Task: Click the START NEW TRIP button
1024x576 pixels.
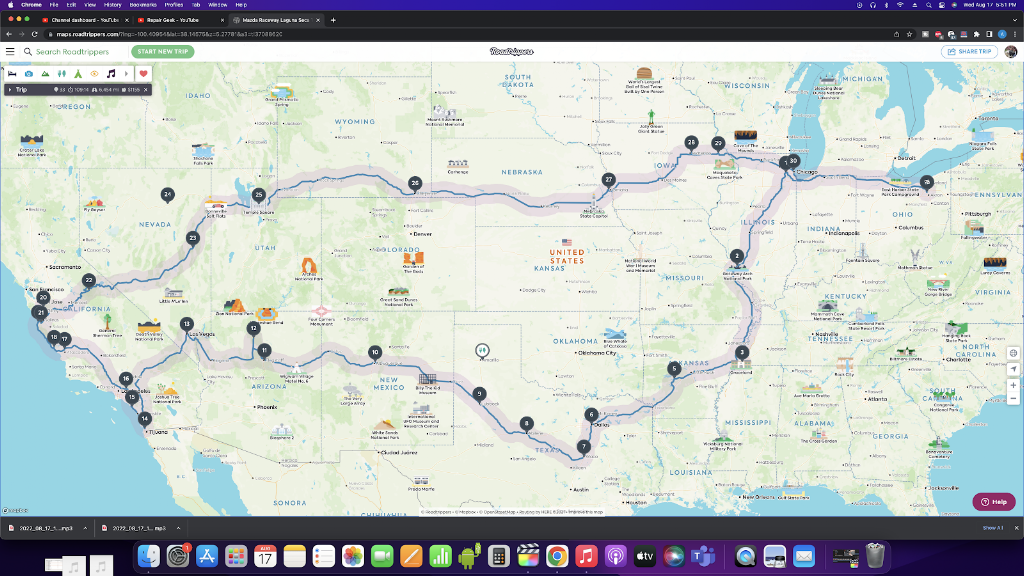Action: coord(162,51)
